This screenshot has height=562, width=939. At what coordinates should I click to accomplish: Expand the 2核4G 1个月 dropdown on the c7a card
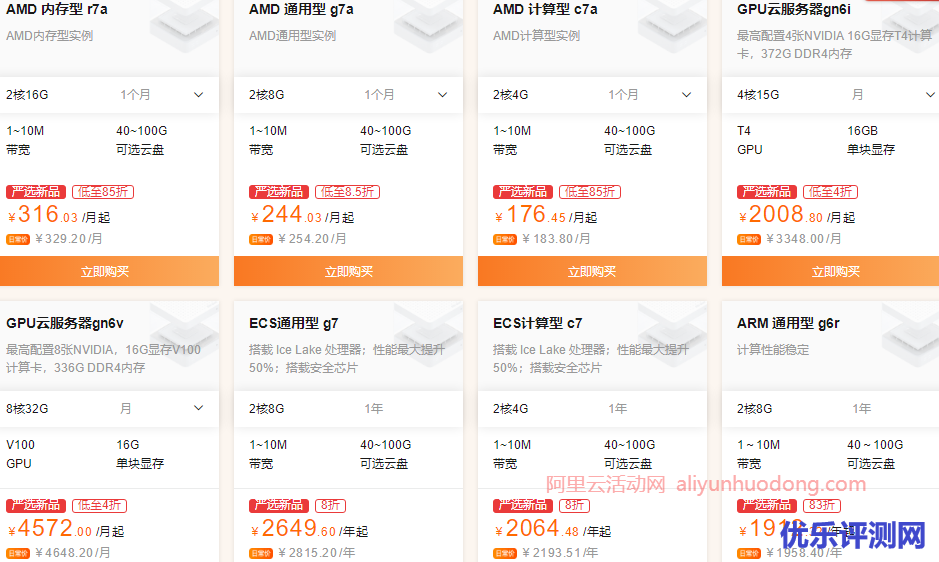(686, 95)
